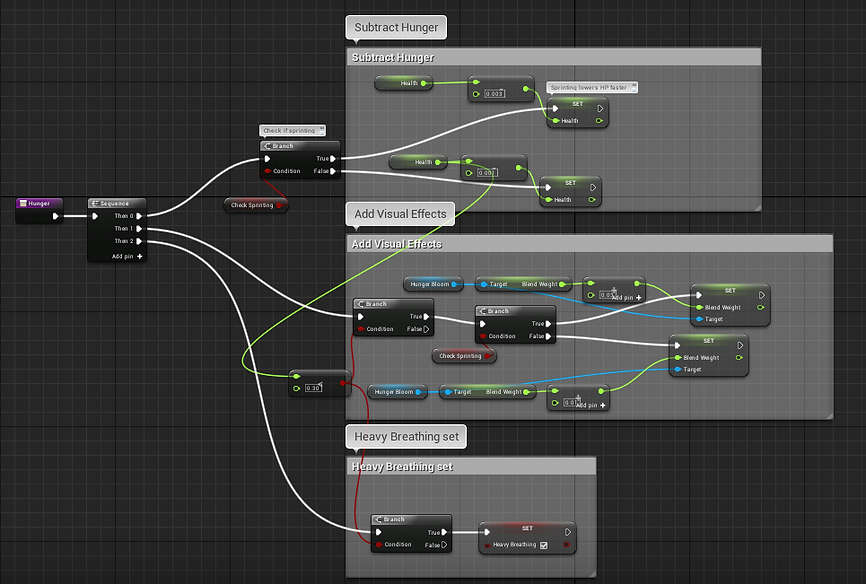
Task: Click exec output of SET Heavy Breathing node
Action: click(x=568, y=532)
